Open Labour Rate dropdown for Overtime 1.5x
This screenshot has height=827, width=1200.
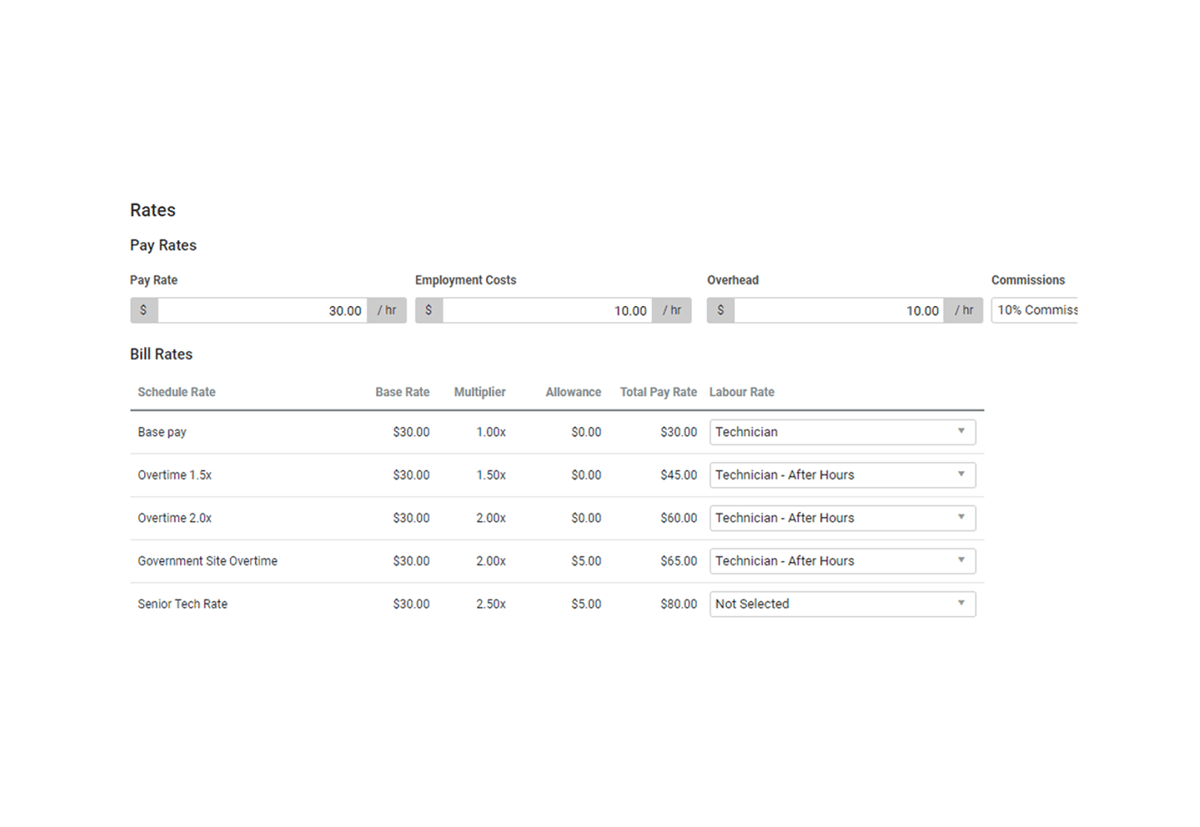[842, 475]
